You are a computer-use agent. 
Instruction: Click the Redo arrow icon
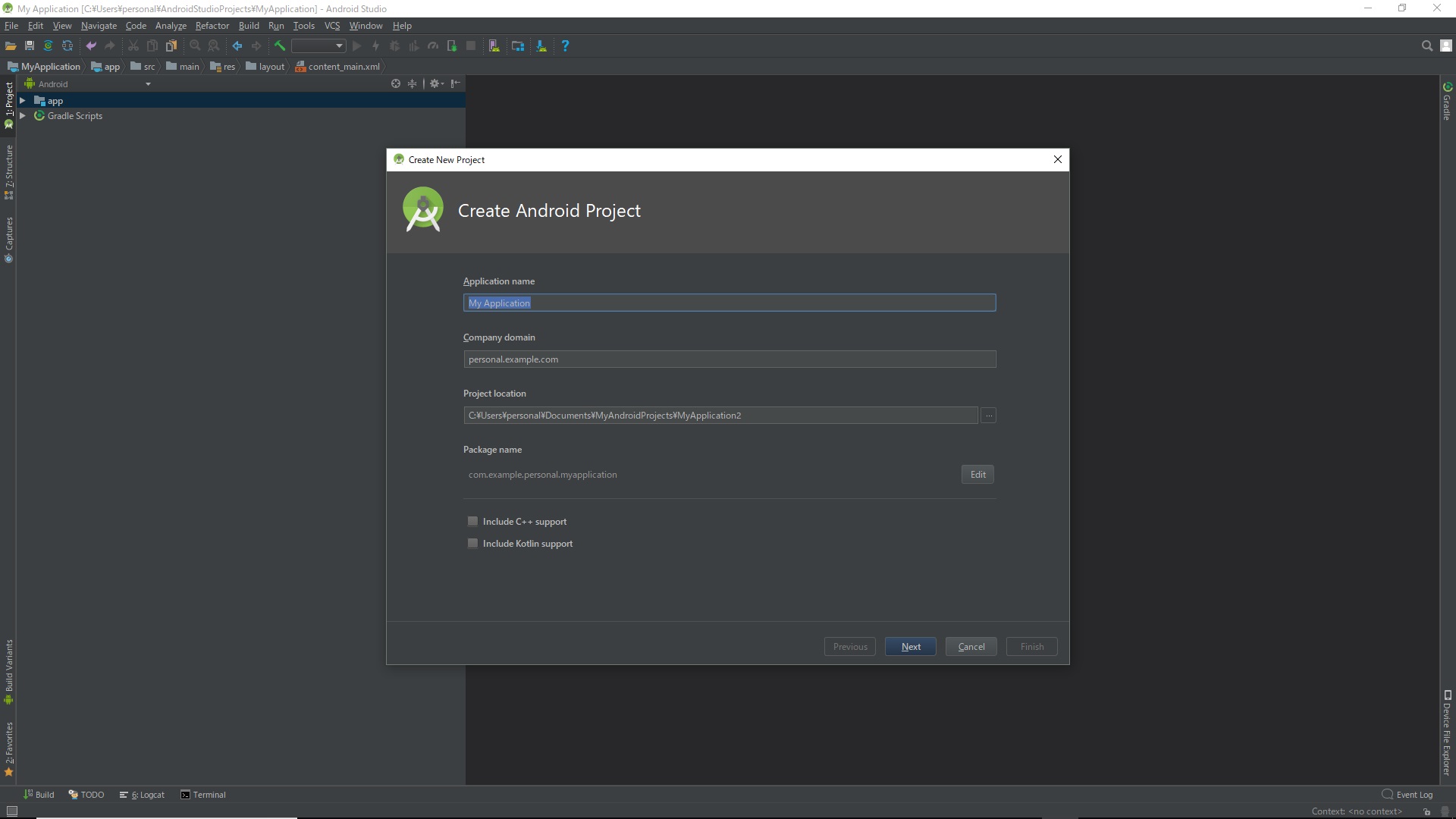point(110,46)
